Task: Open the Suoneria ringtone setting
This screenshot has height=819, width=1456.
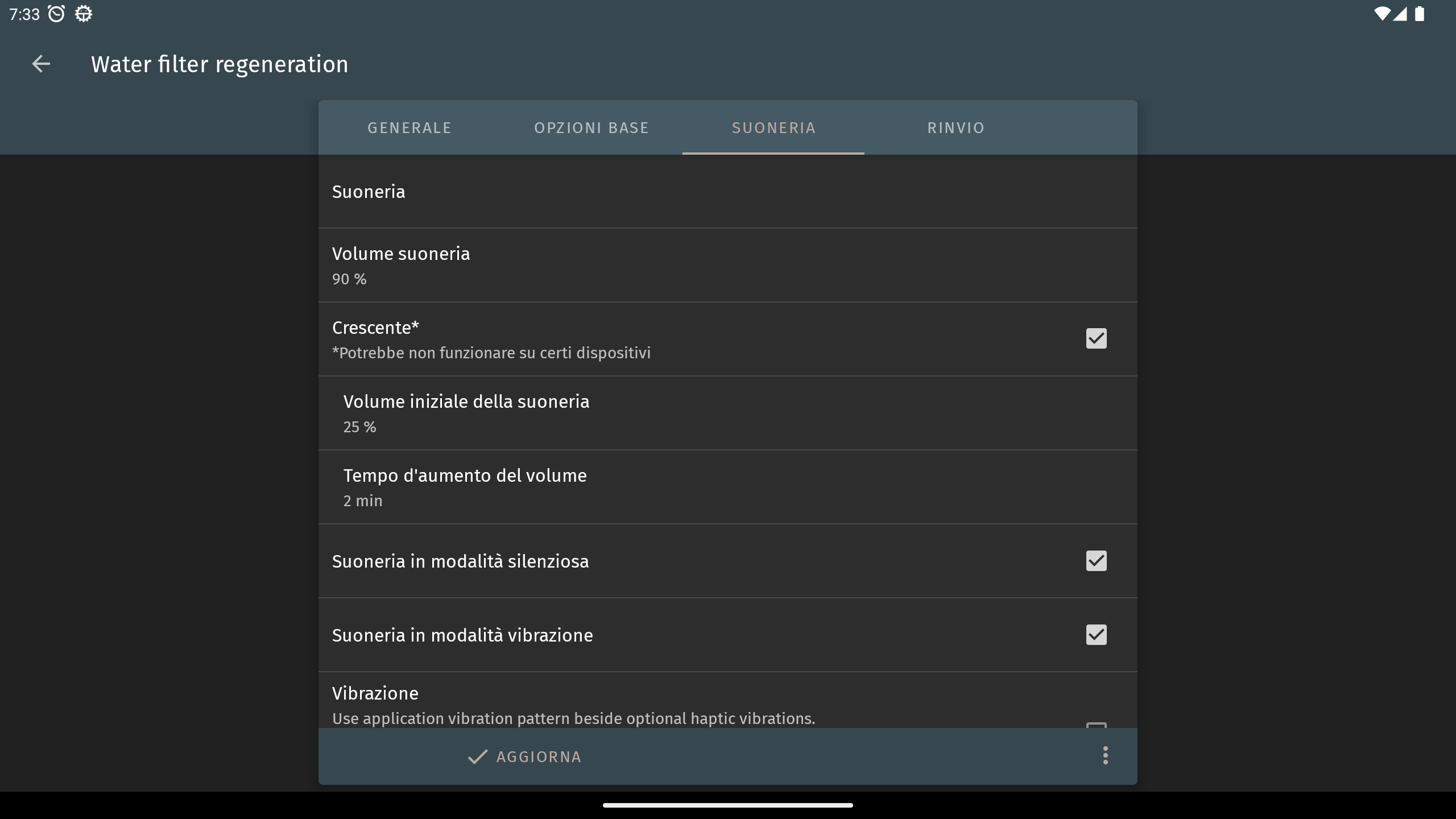Action: (x=728, y=192)
